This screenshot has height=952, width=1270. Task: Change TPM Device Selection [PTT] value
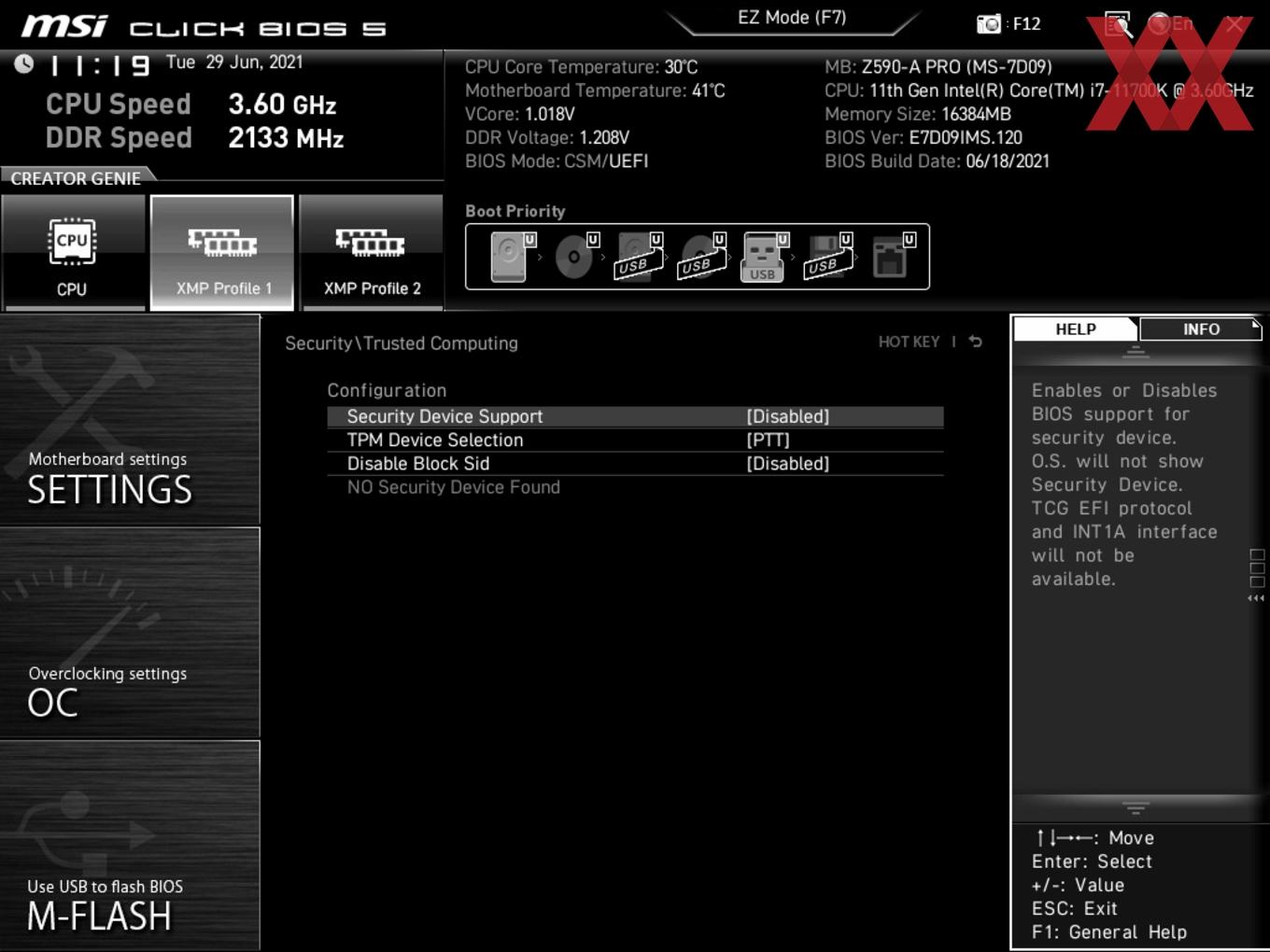[x=768, y=440]
